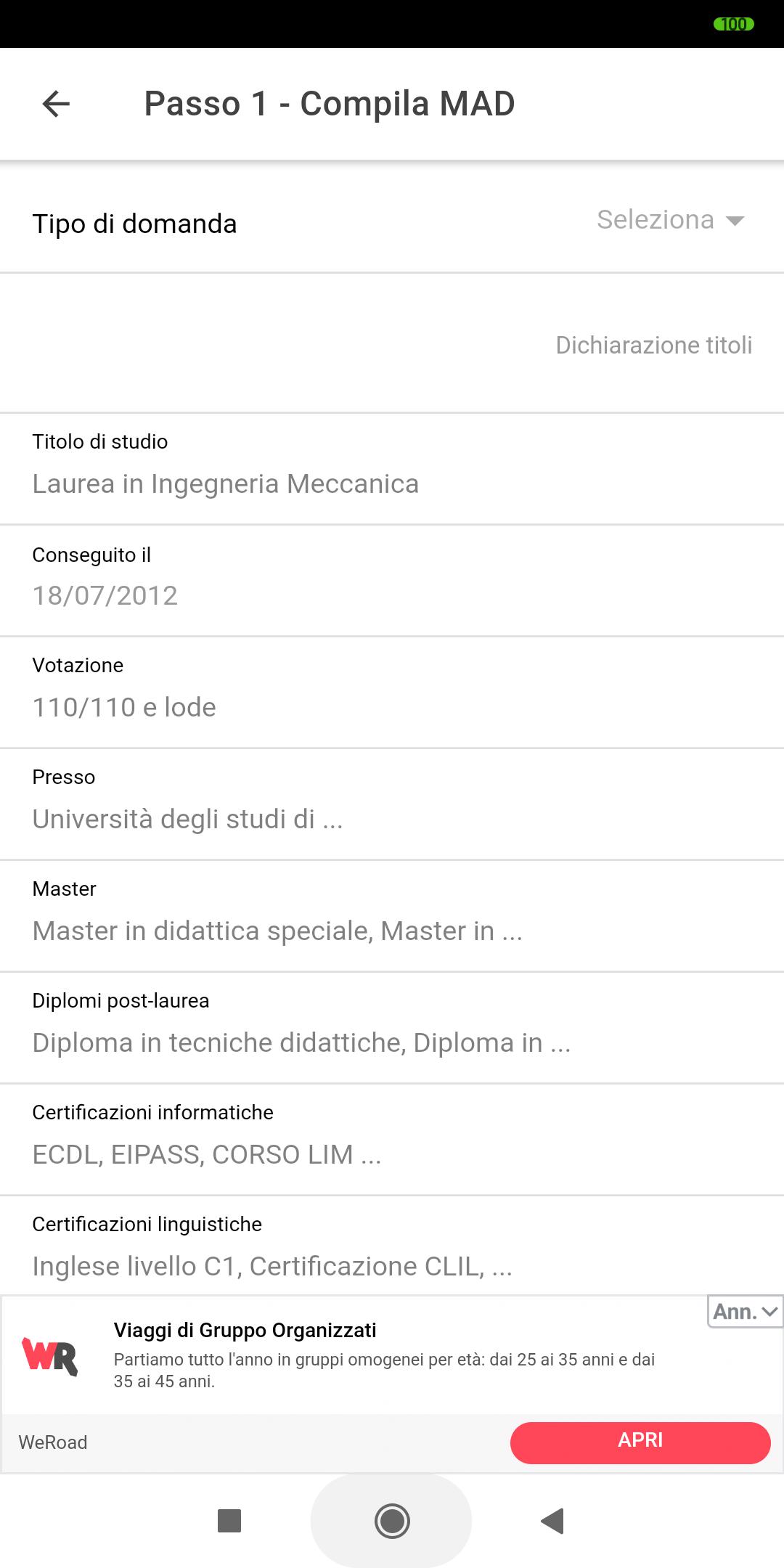
Task: Tap Certificazioni linguistiche field
Action: 392,1246
